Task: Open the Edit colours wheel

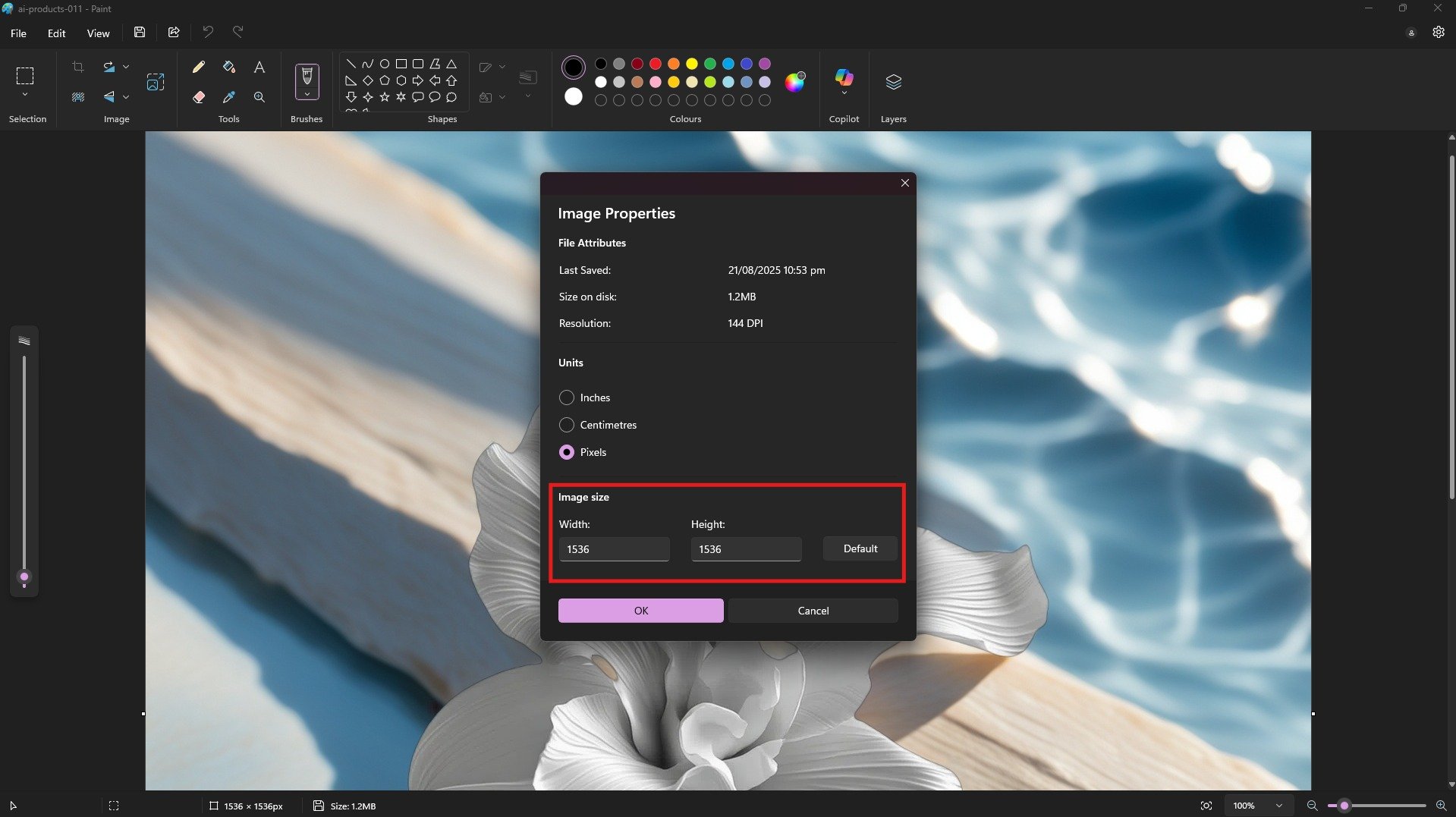Action: 794,81
